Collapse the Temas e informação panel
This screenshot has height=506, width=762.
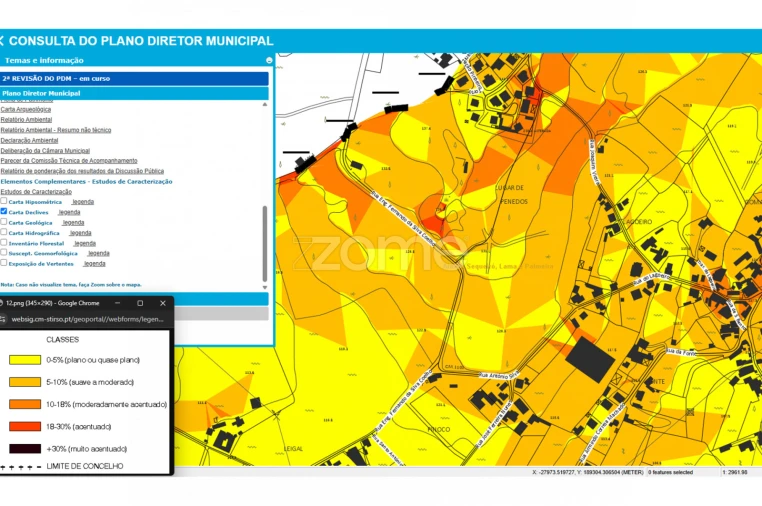click(x=268, y=60)
